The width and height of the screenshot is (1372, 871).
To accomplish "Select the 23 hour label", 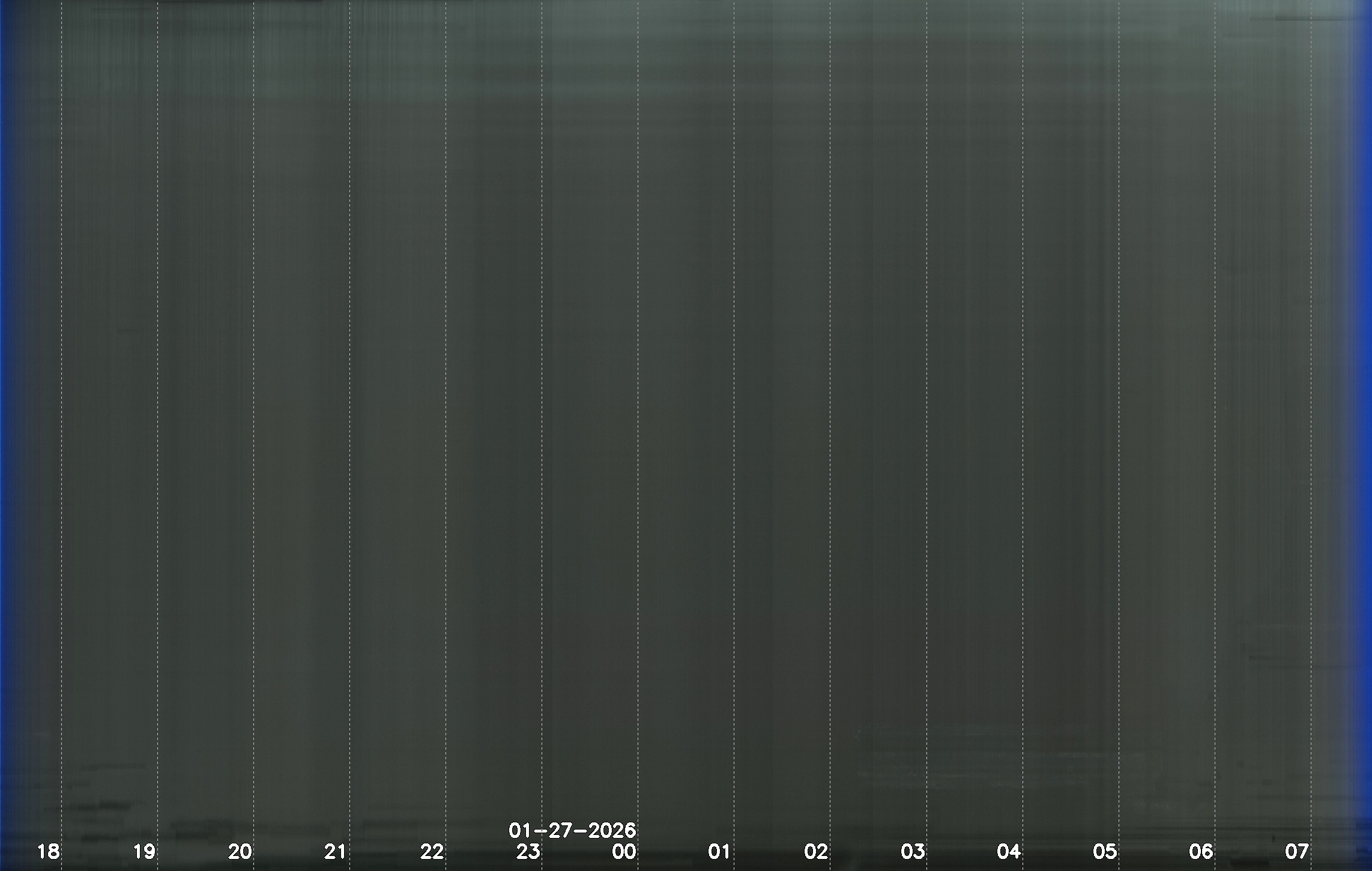I will pos(528,851).
